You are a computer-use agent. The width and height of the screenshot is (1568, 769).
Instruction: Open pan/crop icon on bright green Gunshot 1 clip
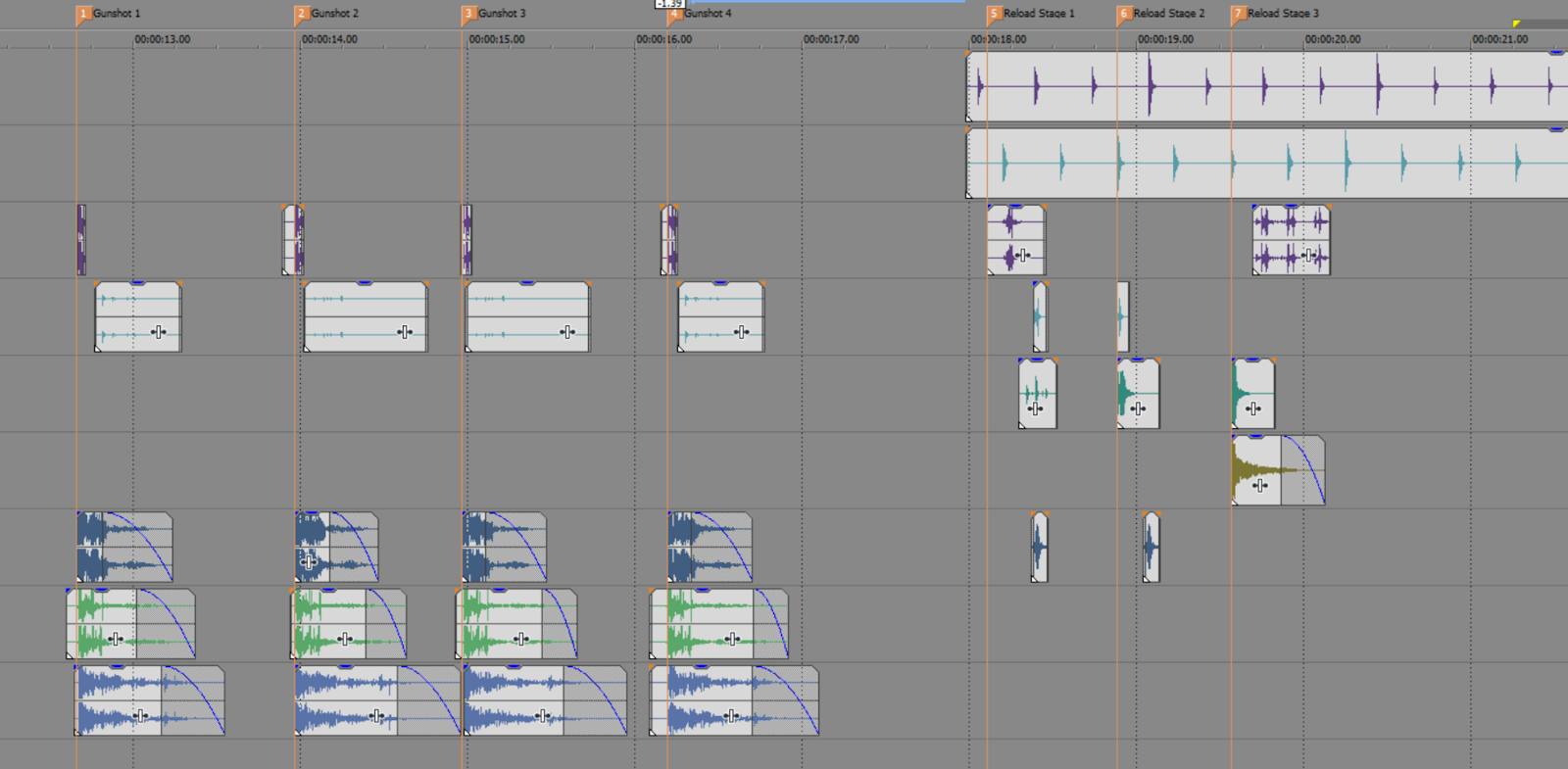pos(116,639)
